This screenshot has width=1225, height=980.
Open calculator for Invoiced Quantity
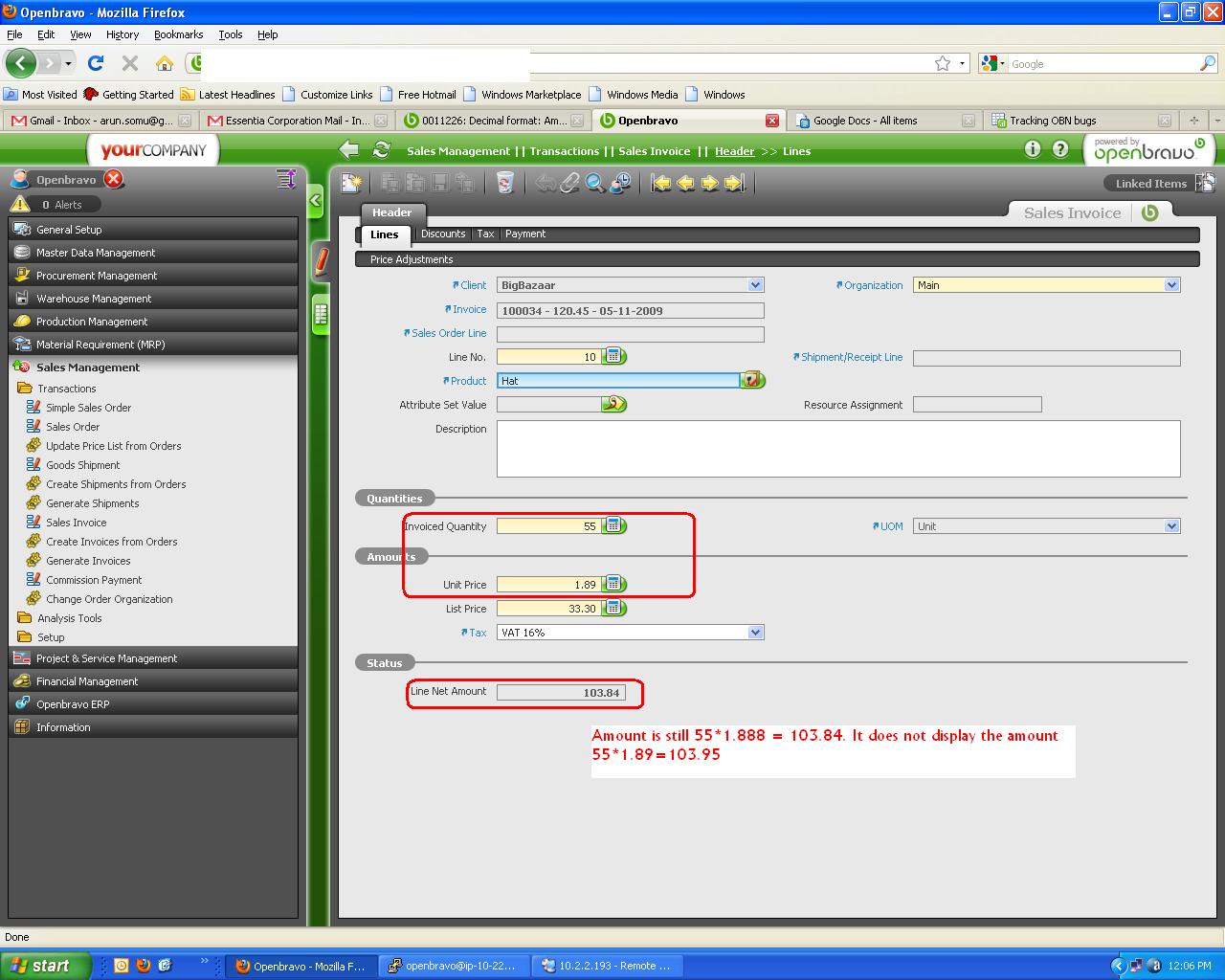coord(614,526)
